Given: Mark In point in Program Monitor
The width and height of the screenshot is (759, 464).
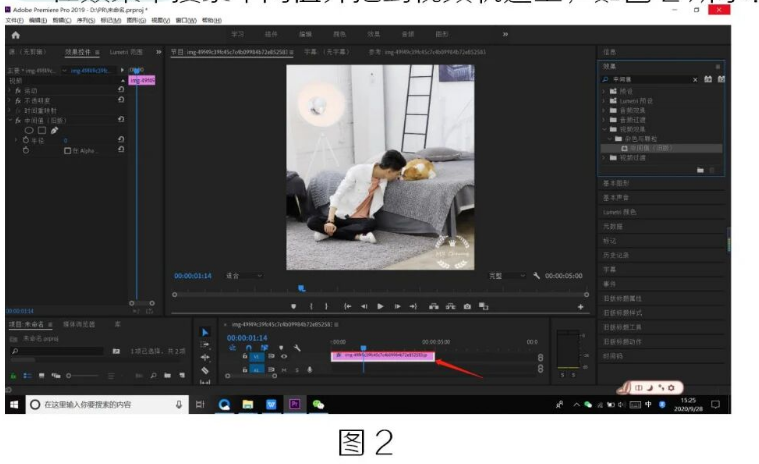Looking at the screenshot, I should click(311, 306).
